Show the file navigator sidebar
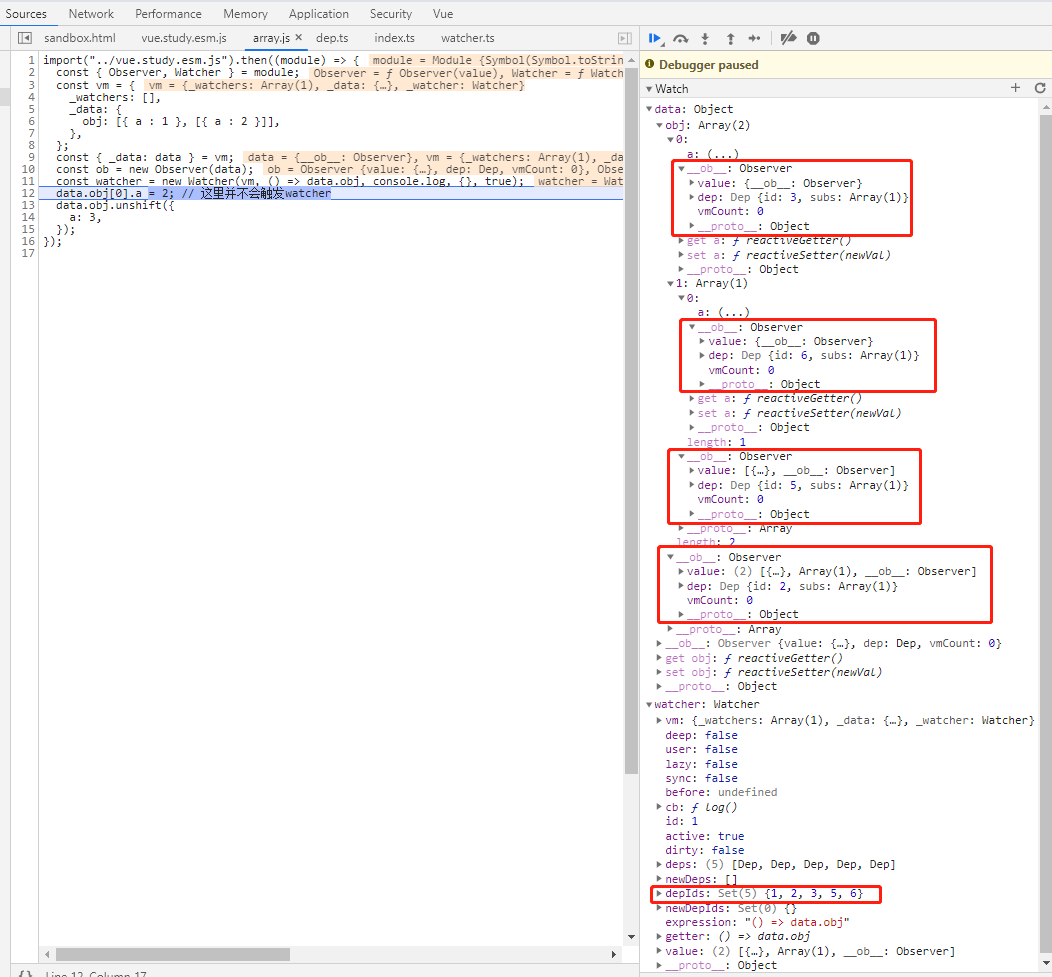This screenshot has height=977, width=1052. [x=25, y=38]
